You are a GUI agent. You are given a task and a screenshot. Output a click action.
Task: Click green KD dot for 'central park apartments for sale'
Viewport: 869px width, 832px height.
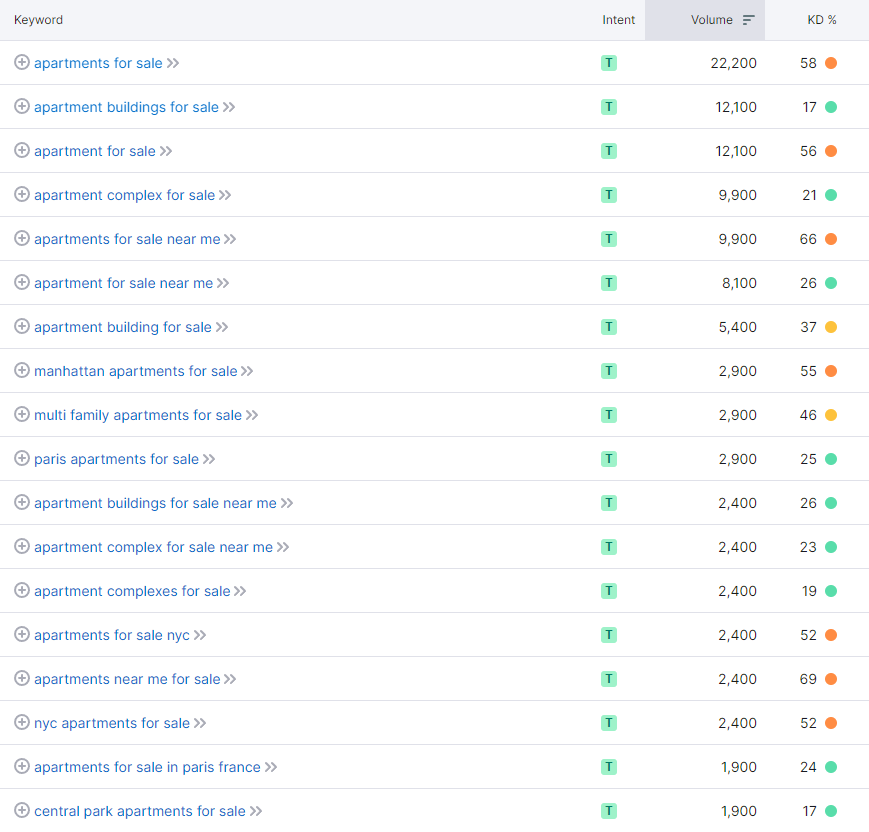pyautogui.click(x=831, y=811)
